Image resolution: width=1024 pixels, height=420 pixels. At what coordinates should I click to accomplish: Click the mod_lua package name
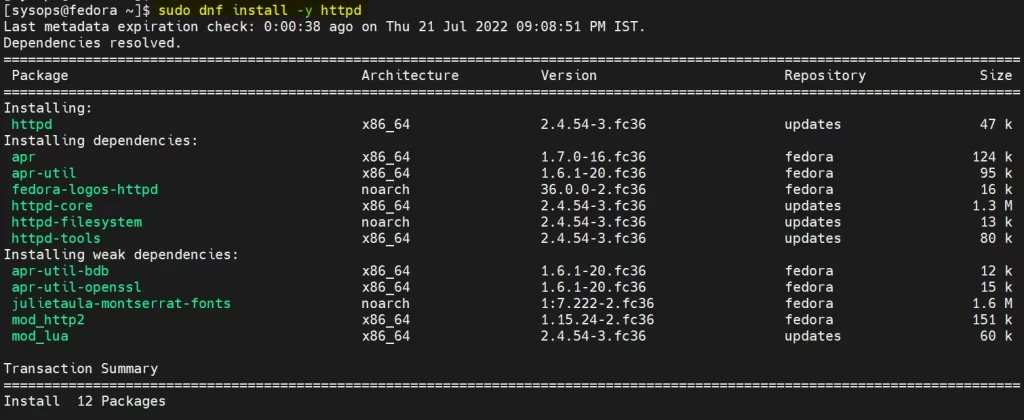point(40,336)
